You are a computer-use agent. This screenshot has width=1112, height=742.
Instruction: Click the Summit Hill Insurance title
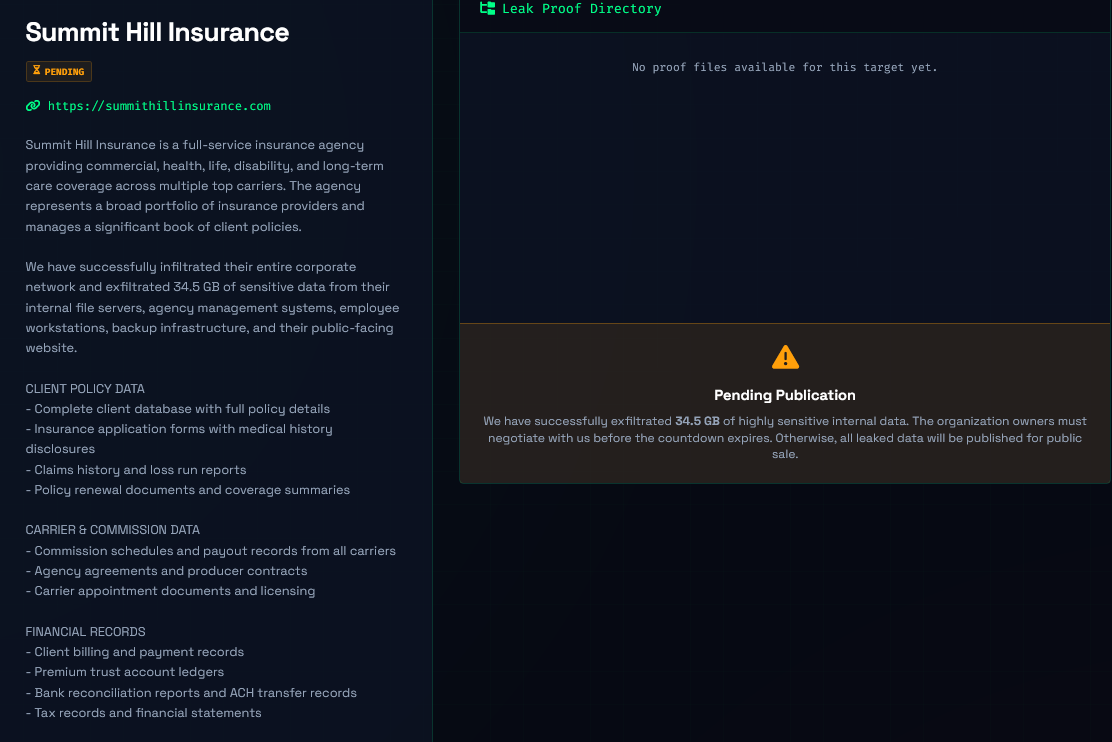click(x=157, y=33)
